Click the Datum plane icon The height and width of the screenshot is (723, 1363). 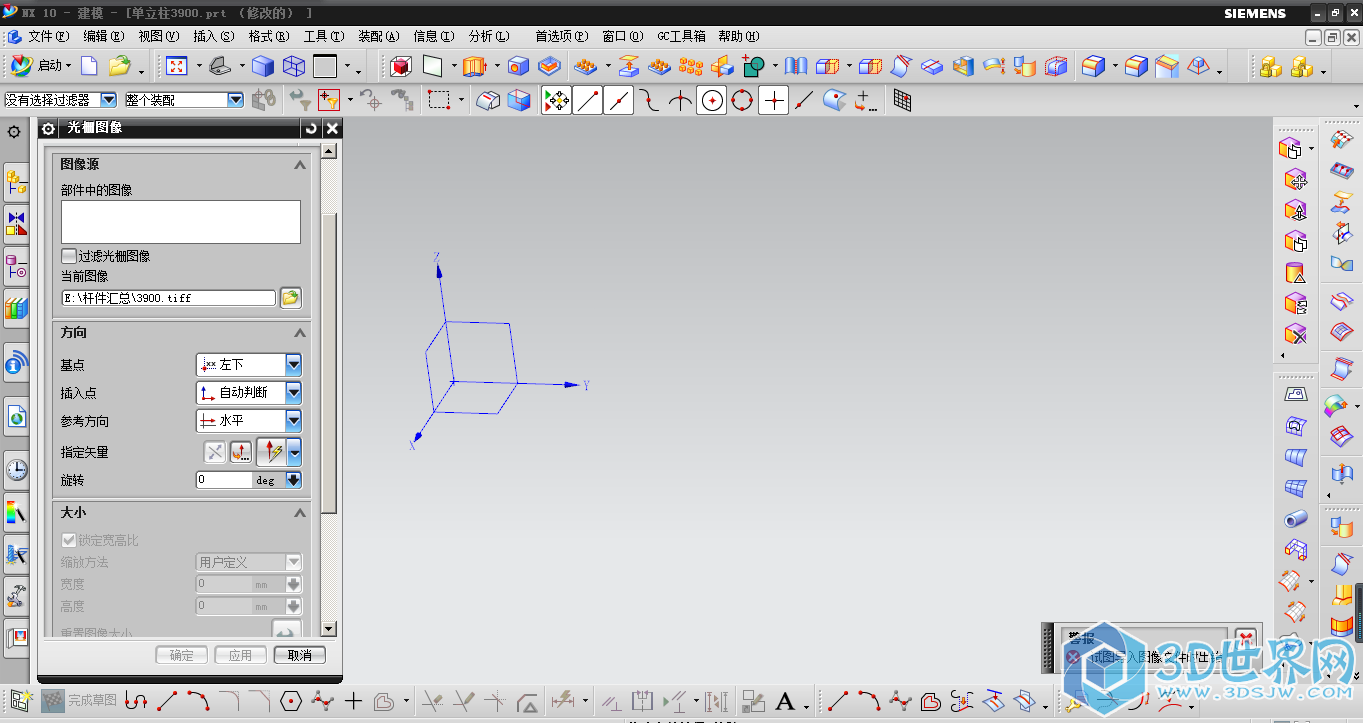point(432,67)
